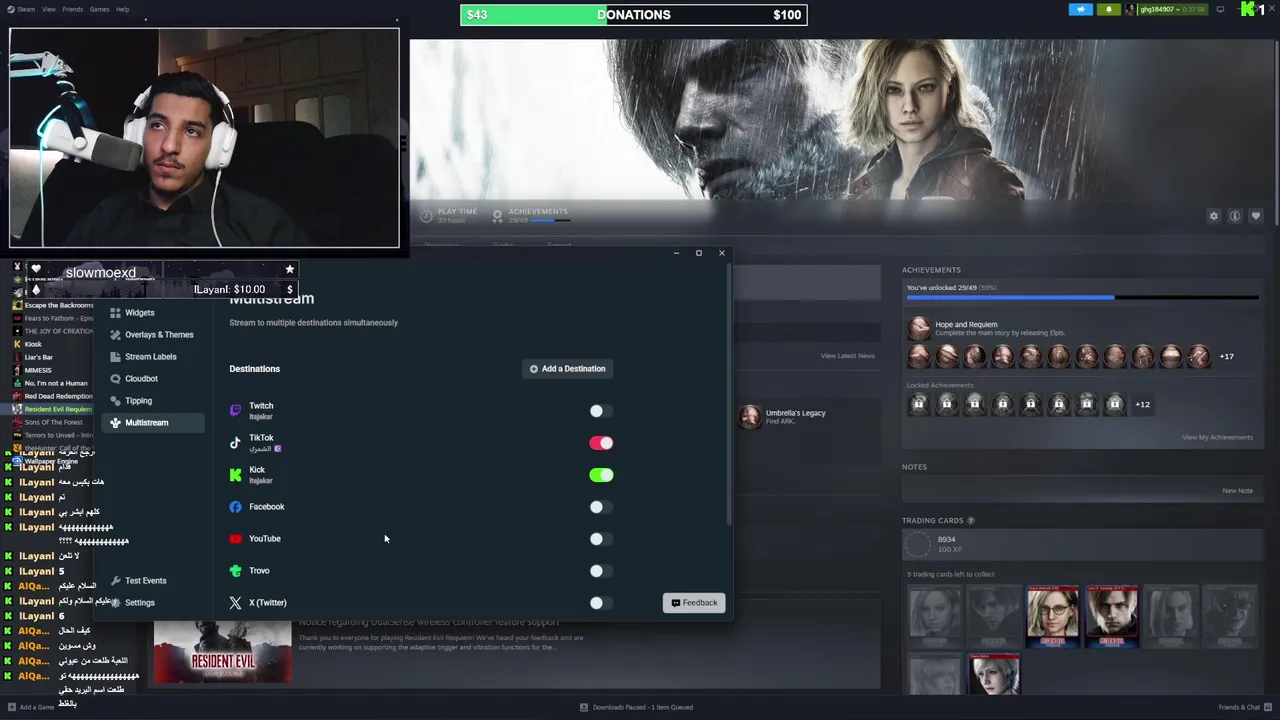The image size is (1280, 720).
Task: Click the donations goal progress bar
Action: 633,15
